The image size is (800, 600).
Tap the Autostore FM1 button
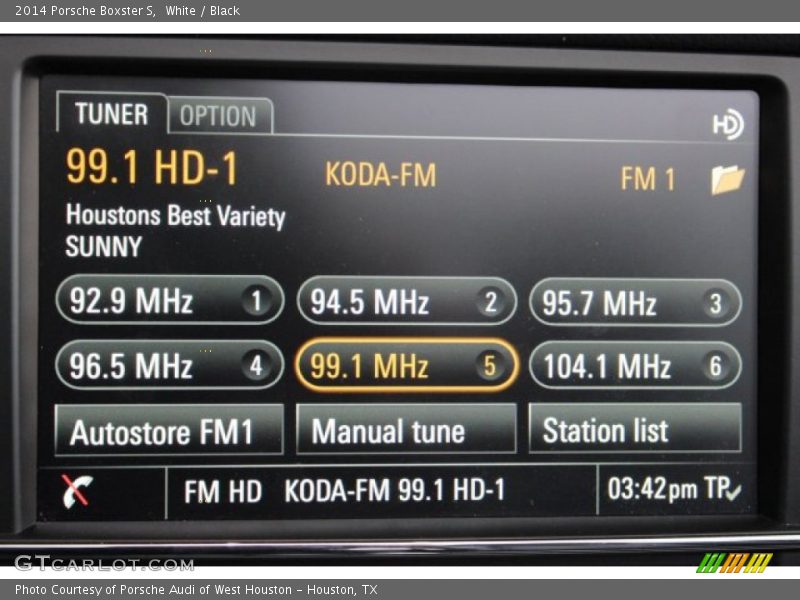169,430
